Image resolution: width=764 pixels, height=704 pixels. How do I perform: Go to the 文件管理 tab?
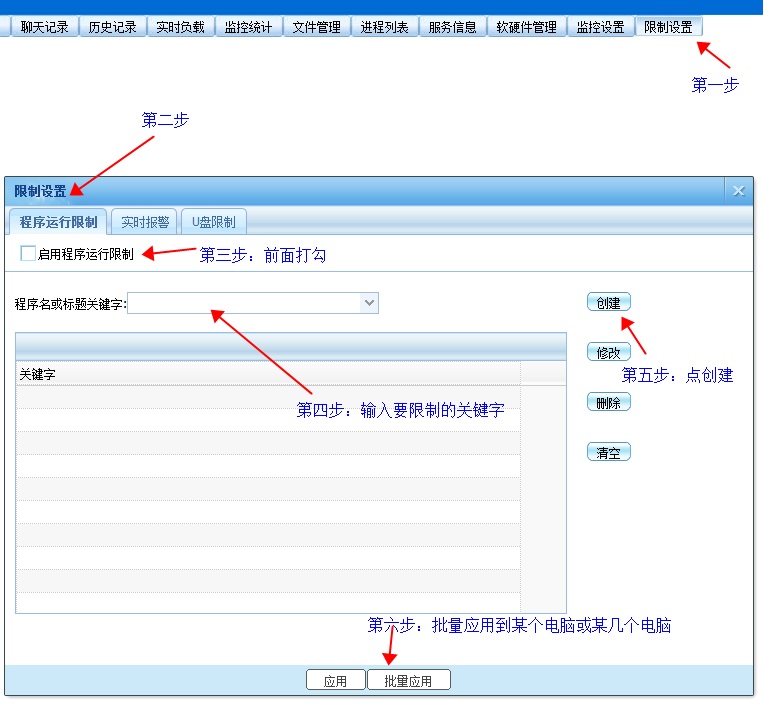317,27
